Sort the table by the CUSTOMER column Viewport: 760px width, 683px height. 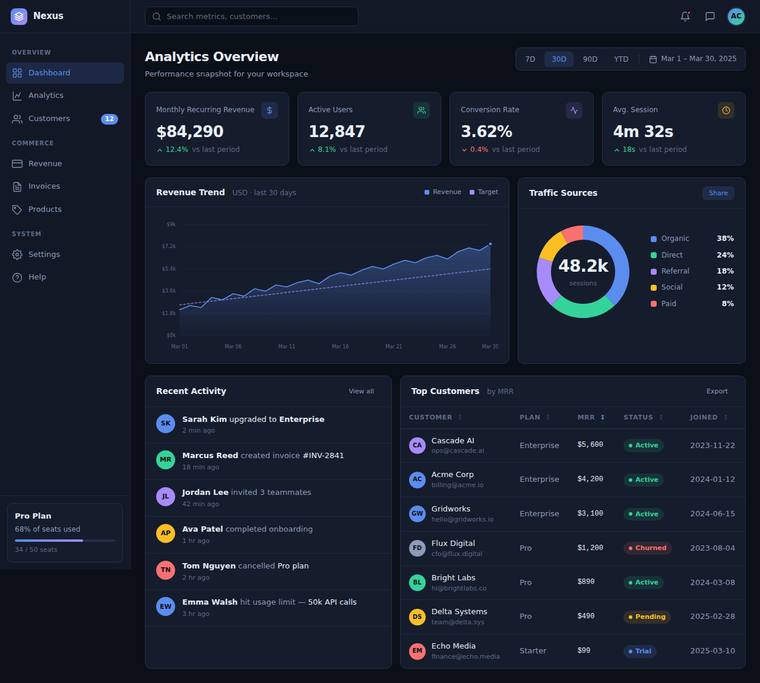coord(435,417)
